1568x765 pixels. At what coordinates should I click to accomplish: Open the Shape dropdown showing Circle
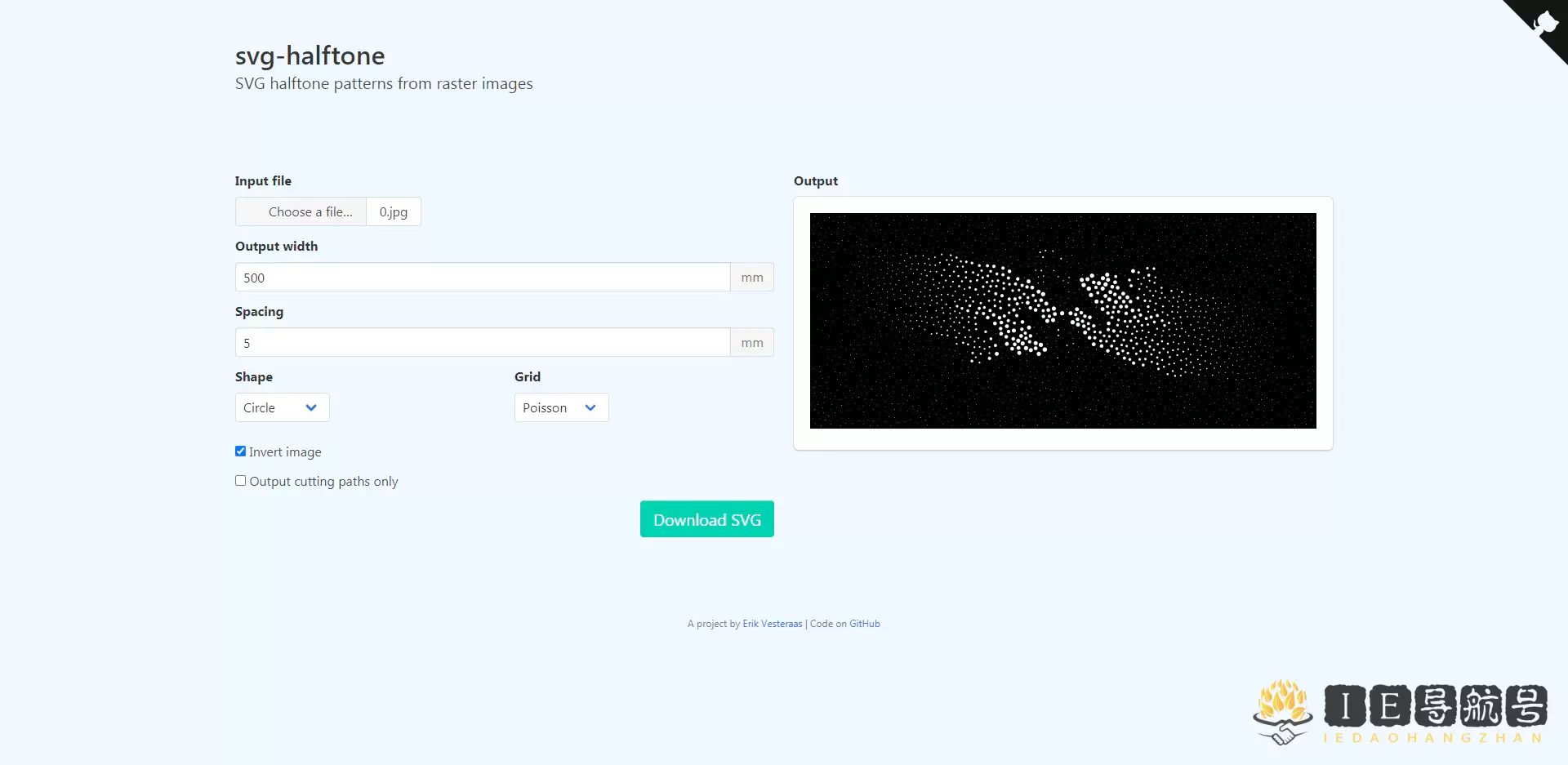pos(281,407)
